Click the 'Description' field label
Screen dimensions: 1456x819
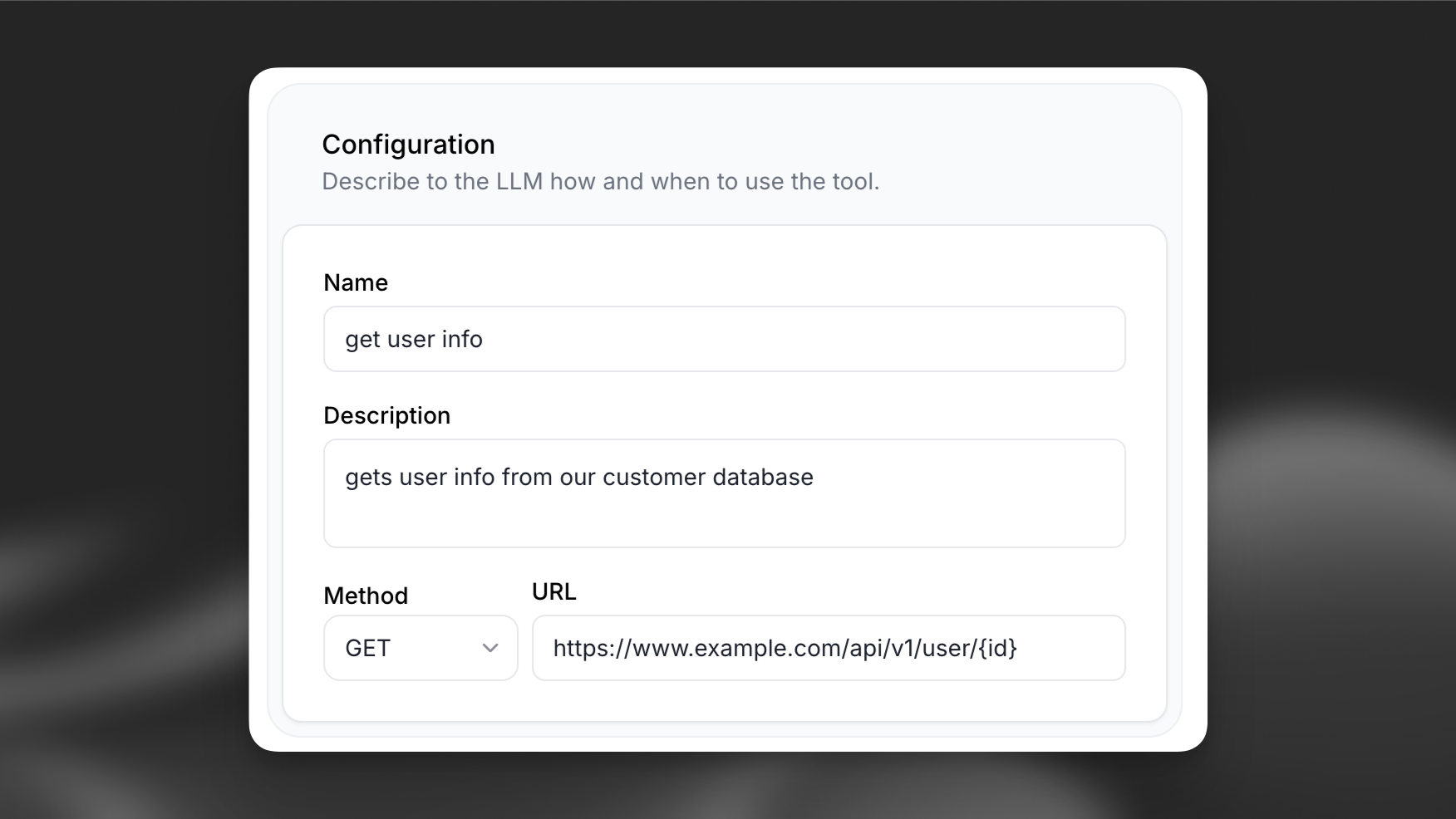point(386,414)
